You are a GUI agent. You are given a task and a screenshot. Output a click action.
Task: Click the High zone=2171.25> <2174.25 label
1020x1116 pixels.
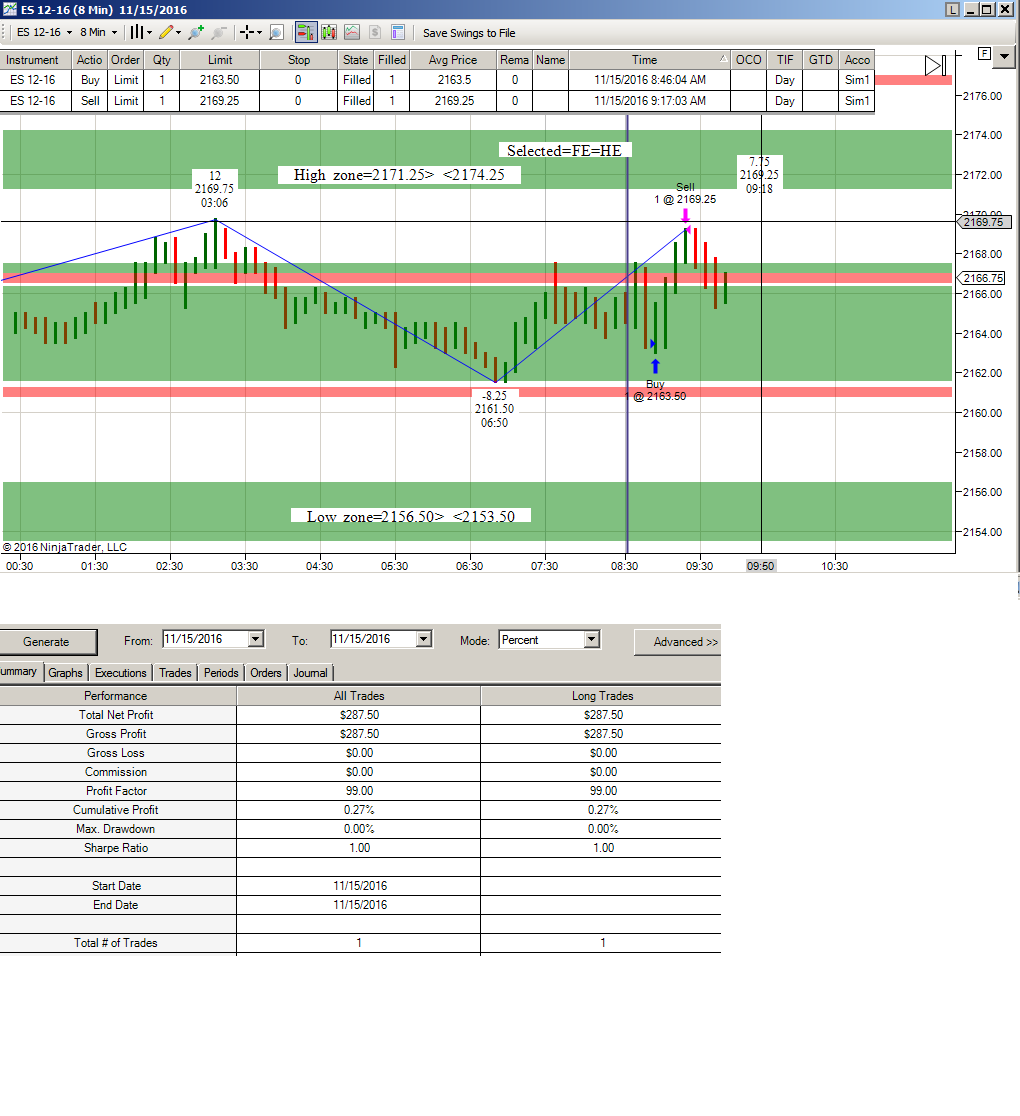point(399,175)
